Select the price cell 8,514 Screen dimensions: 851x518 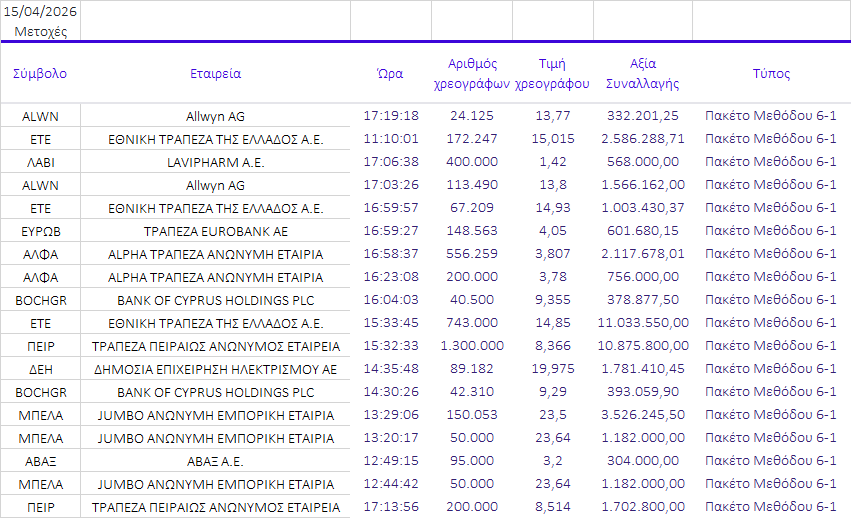pyautogui.click(x=552, y=506)
